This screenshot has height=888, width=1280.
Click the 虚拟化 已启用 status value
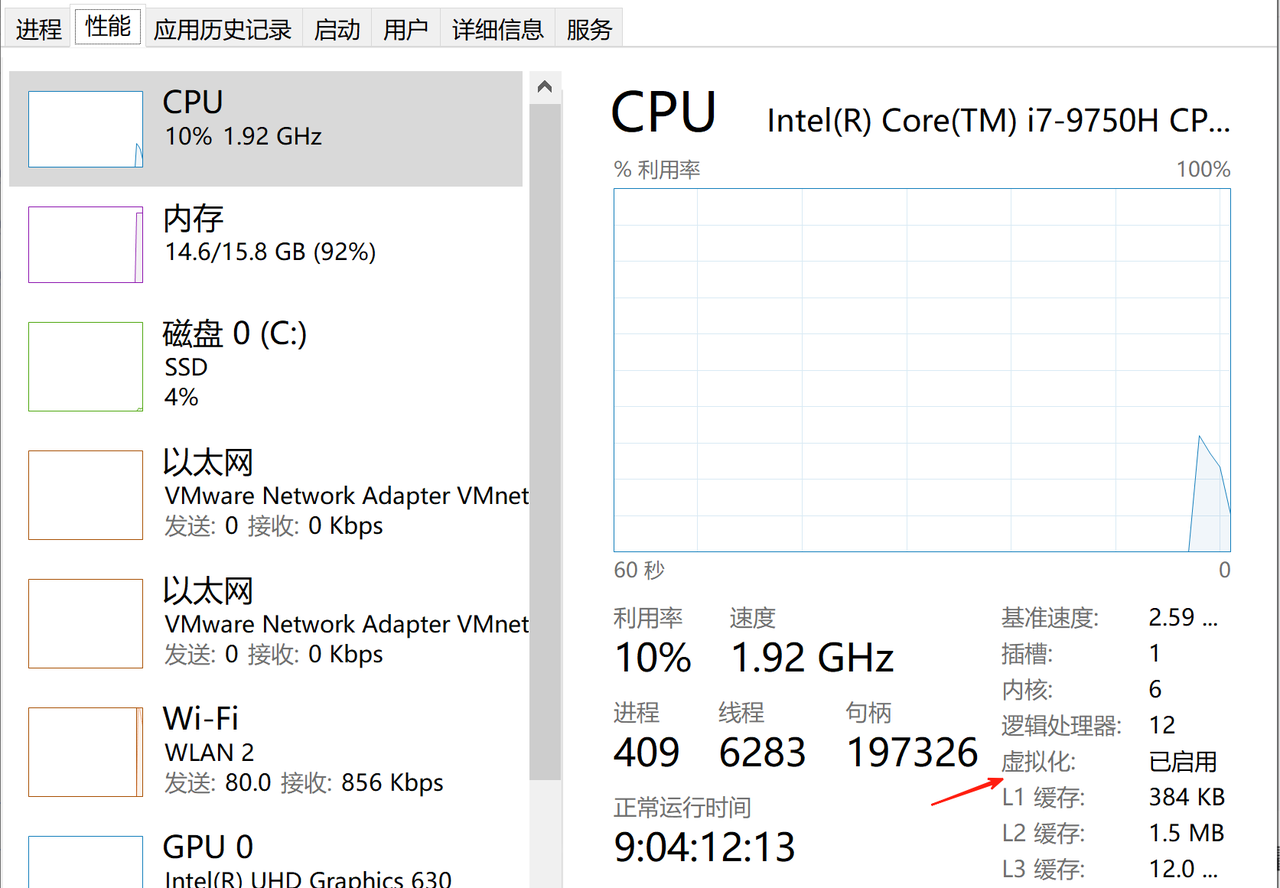[1183, 762]
